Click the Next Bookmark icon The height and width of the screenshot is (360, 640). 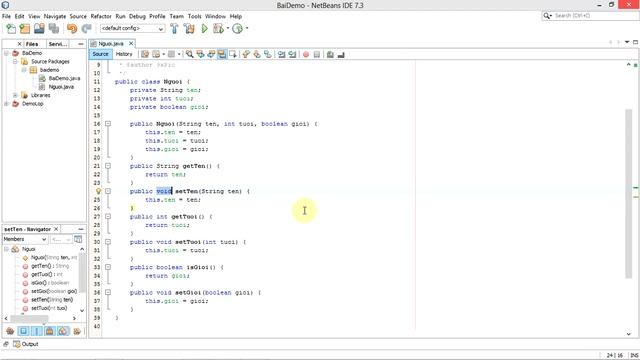(257, 54)
